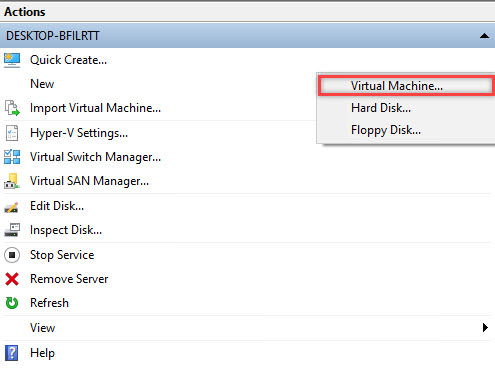Choose Floppy Disk... from the New submenu
The height and width of the screenshot is (370, 495).
386,130
